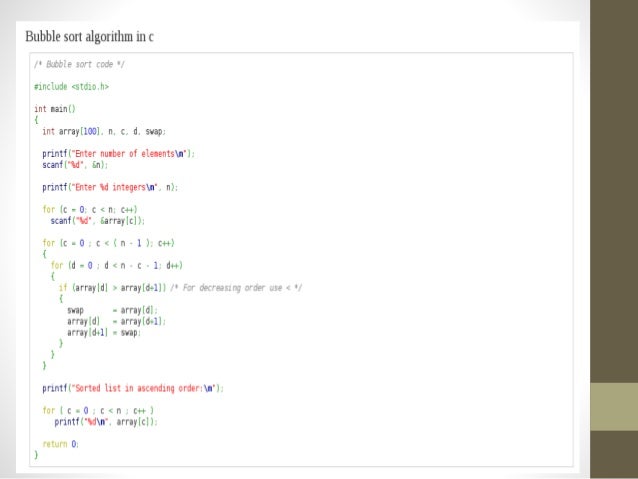Click the 'Enter %d integers' printf line

[110, 187]
